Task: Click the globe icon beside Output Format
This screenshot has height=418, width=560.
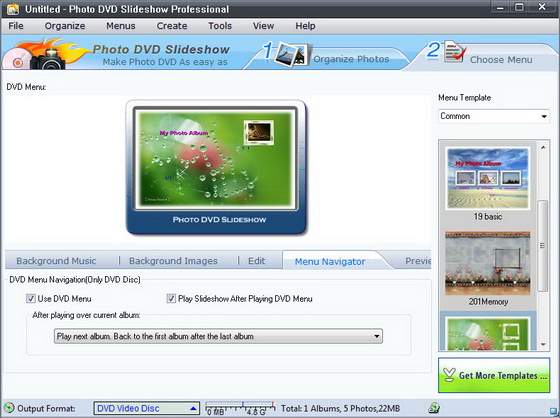Action: (x=9, y=408)
